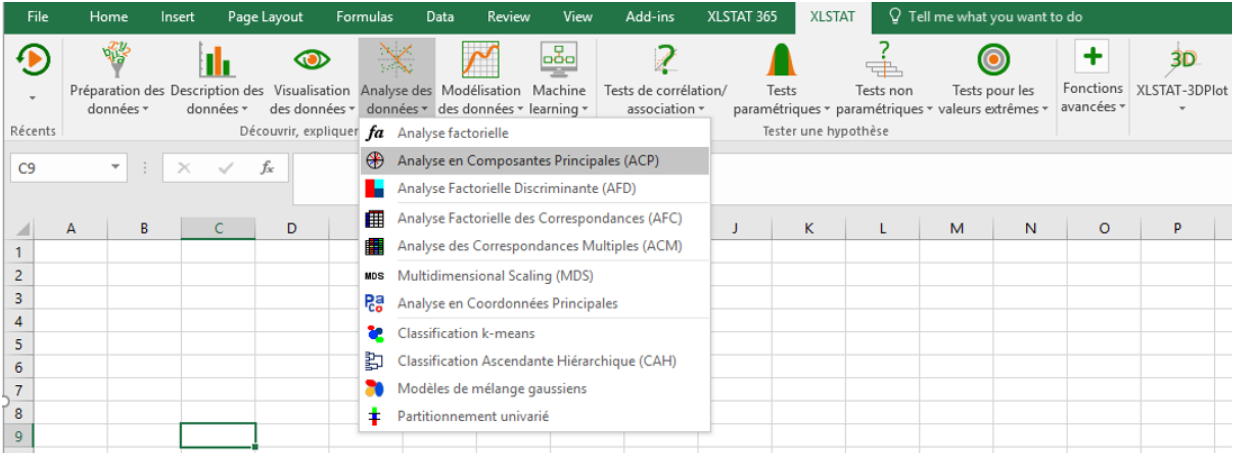This screenshot has width=1236, height=453.
Task: Open Description des données bar chart icon
Action: tap(216, 60)
